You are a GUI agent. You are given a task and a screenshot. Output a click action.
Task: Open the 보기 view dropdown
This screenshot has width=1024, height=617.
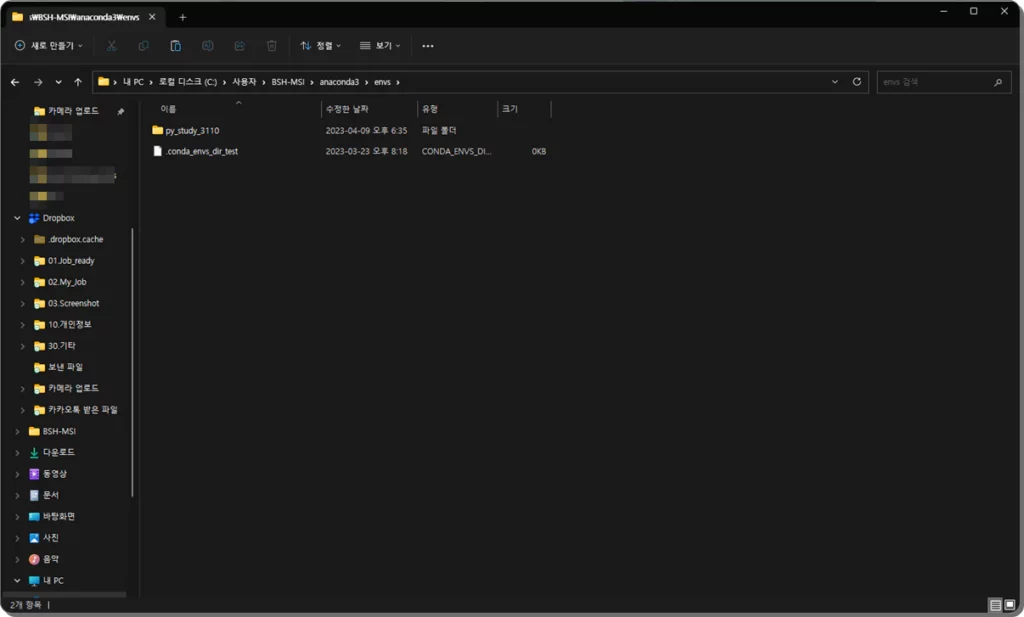pyautogui.click(x=380, y=46)
